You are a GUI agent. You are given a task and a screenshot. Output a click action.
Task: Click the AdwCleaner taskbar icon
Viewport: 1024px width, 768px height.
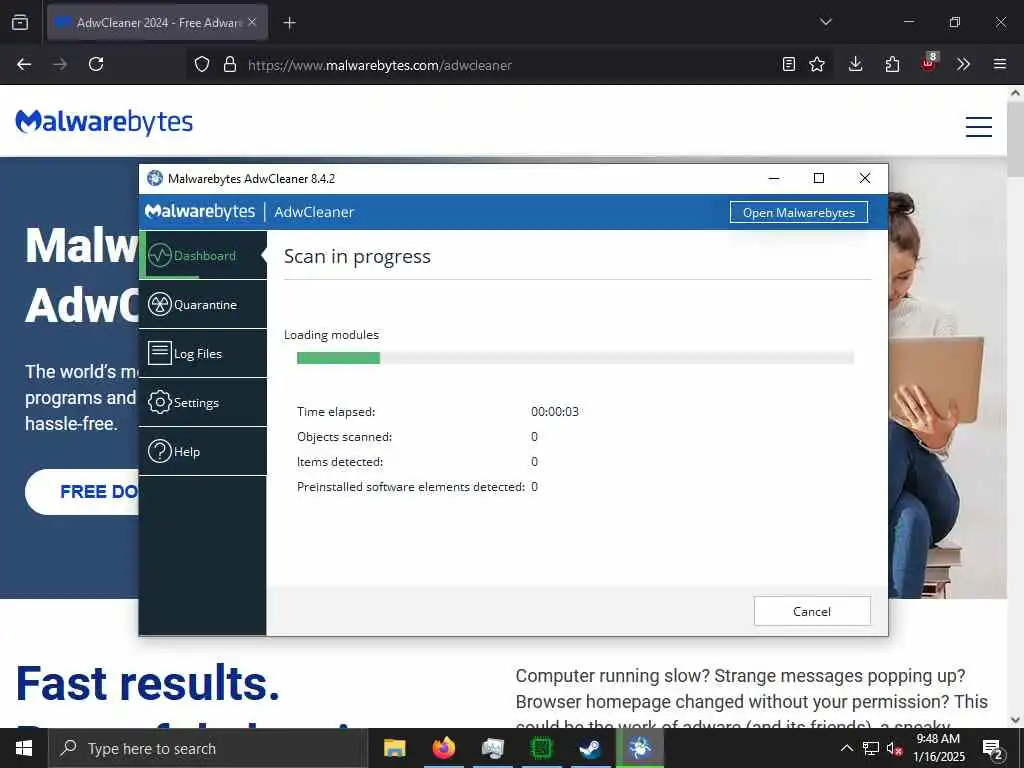click(640, 748)
